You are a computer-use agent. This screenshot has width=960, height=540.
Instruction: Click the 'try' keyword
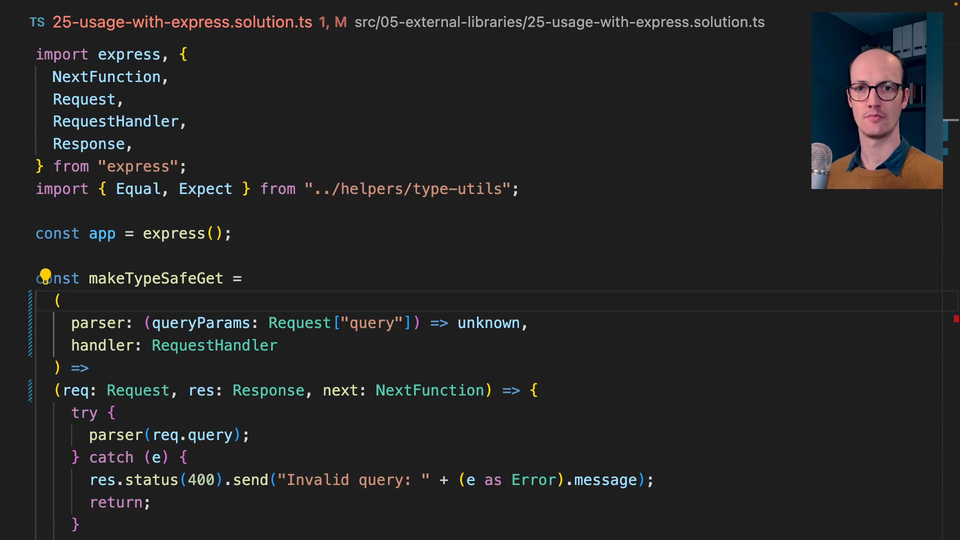84,412
